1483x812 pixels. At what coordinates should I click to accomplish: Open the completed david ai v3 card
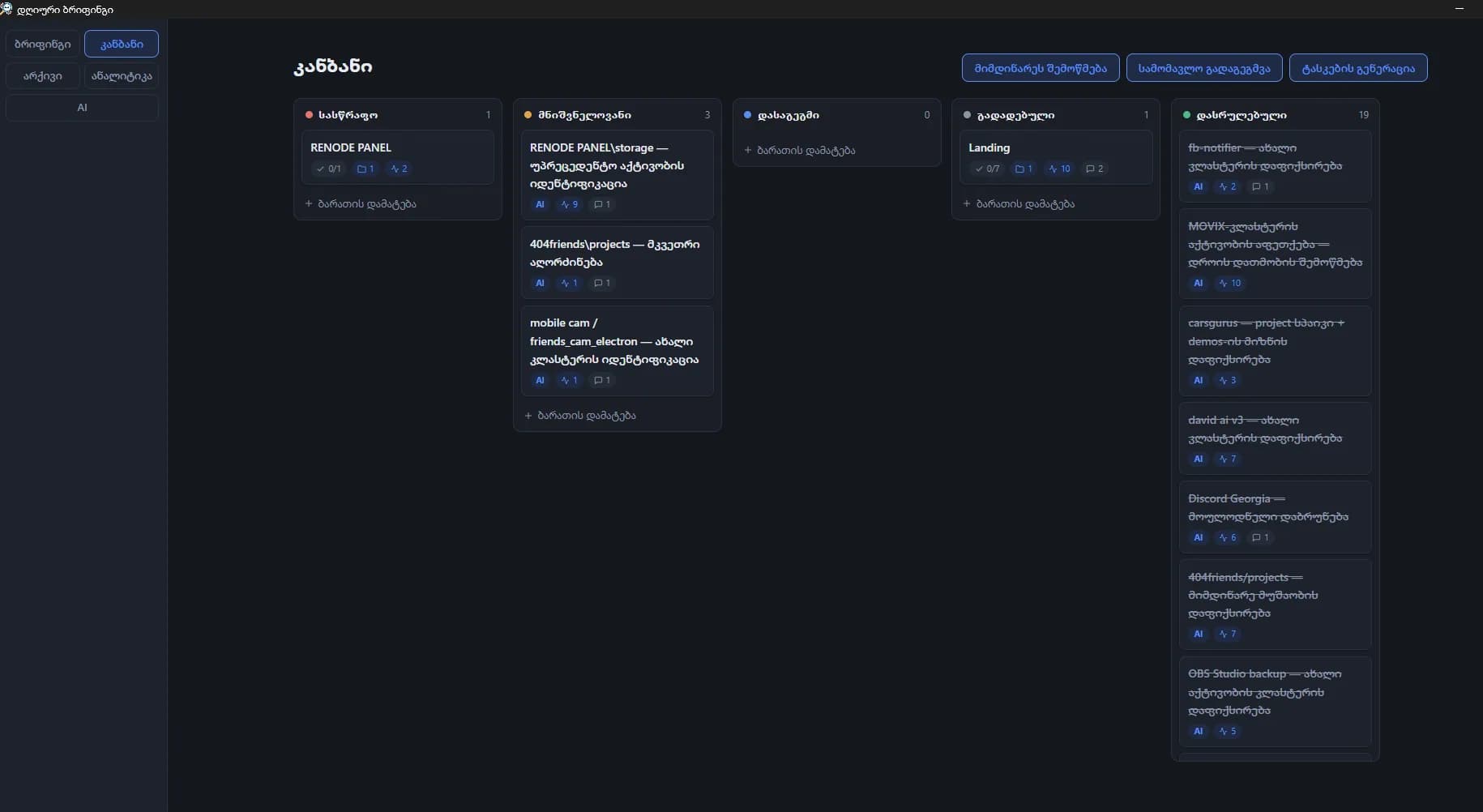[x=1275, y=438]
